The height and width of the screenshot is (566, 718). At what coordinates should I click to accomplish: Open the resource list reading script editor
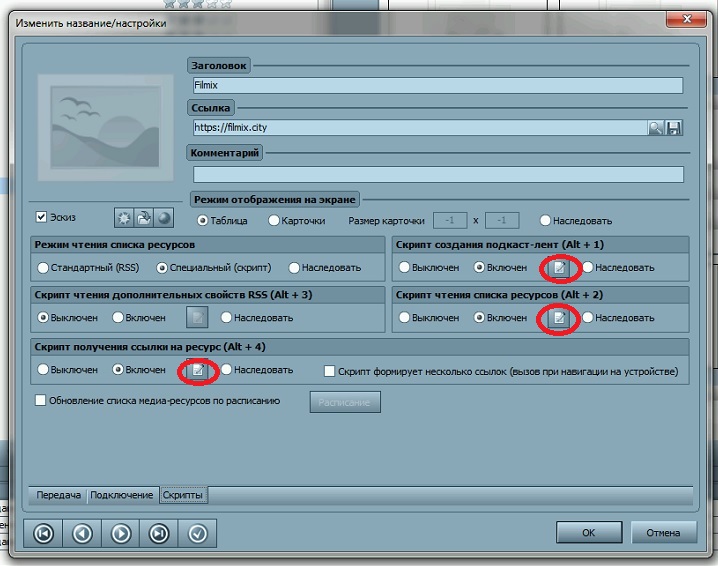(x=561, y=318)
